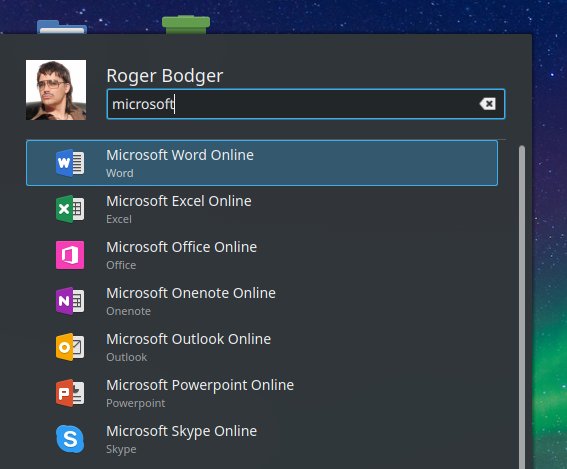Click the Outlook subtitle label

pos(127,357)
